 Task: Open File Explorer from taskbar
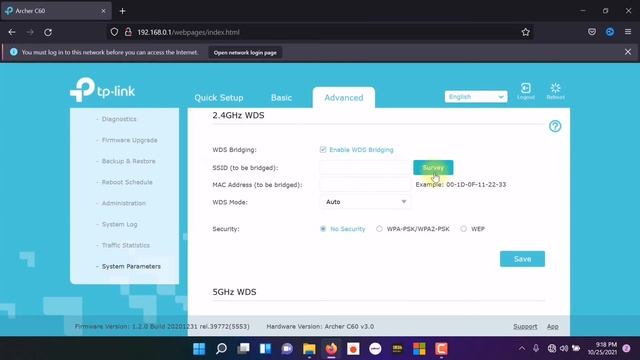point(309,349)
